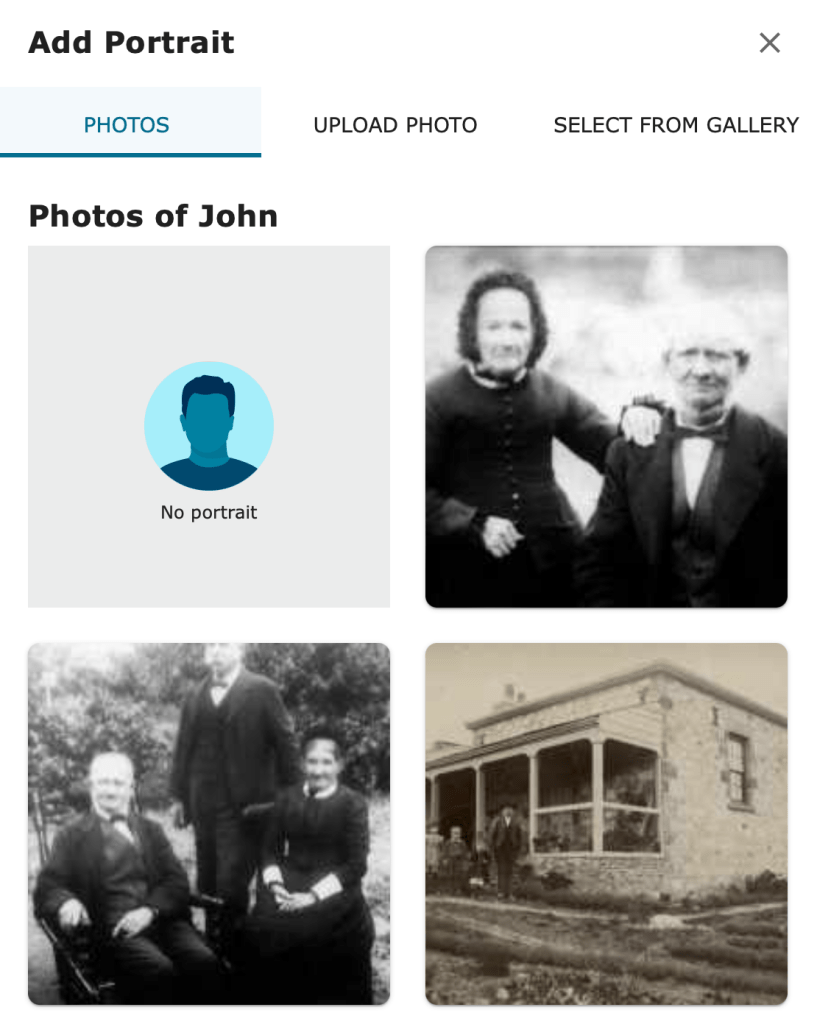Click the standing man in garden photo
817x1024 pixels.
(x=229, y=771)
